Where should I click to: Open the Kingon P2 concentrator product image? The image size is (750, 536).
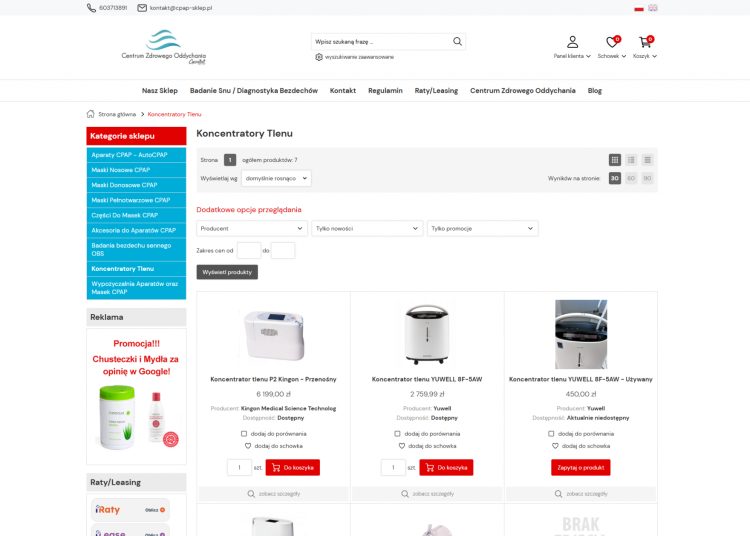273,332
